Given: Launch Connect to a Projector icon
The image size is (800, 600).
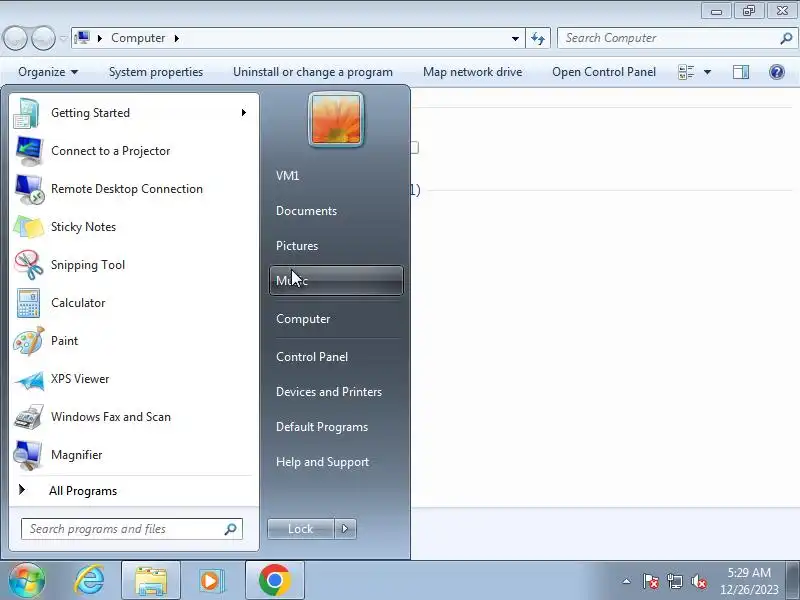Looking at the screenshot, I should point(29,151).
